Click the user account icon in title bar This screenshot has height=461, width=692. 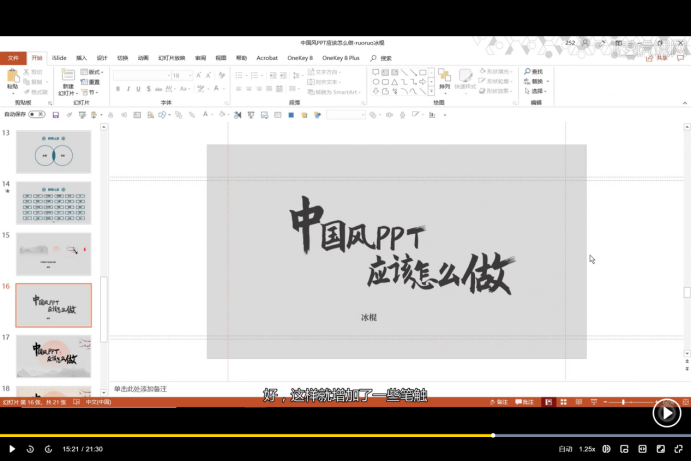click(x=585, y=43)
